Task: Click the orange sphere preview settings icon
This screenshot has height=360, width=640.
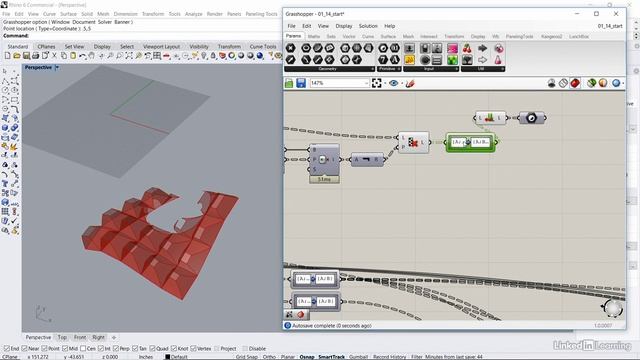Action: tap(603, 83)
